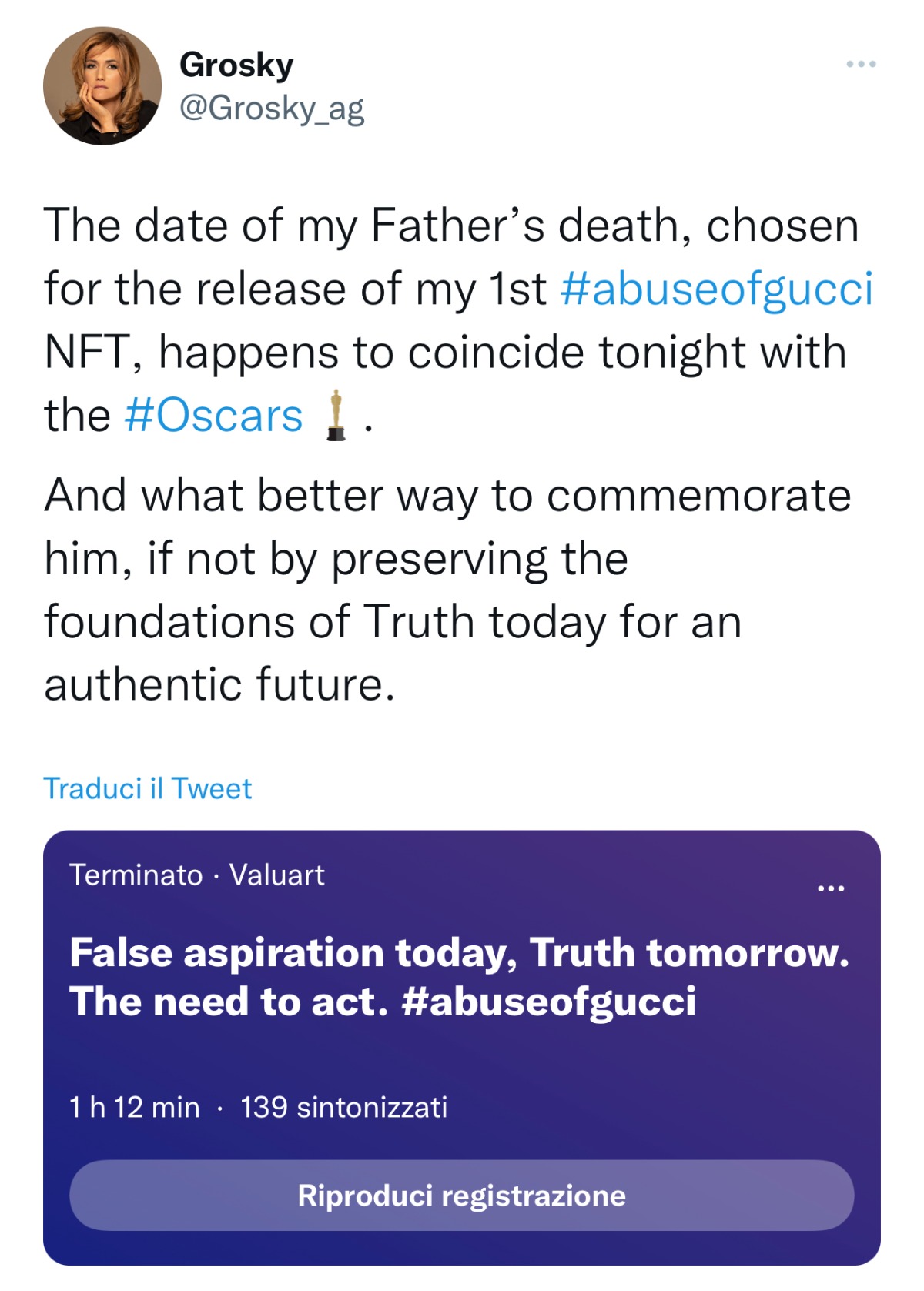Open the #Oscars hashtag link
Image resolution: width=924 pixels, height=1291 pixels.
point(213,416)
